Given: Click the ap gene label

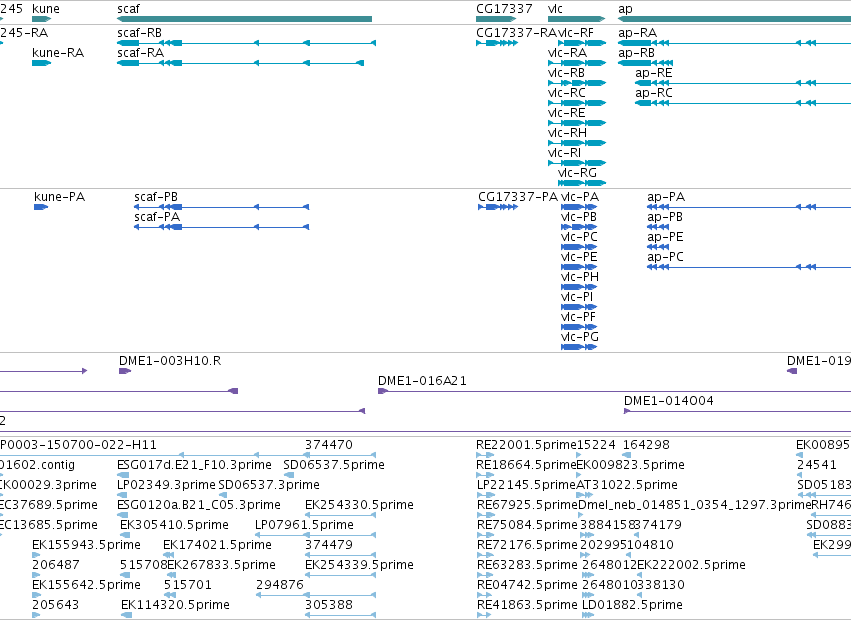Looking at the screenshot, I should [x=625, y=9].
